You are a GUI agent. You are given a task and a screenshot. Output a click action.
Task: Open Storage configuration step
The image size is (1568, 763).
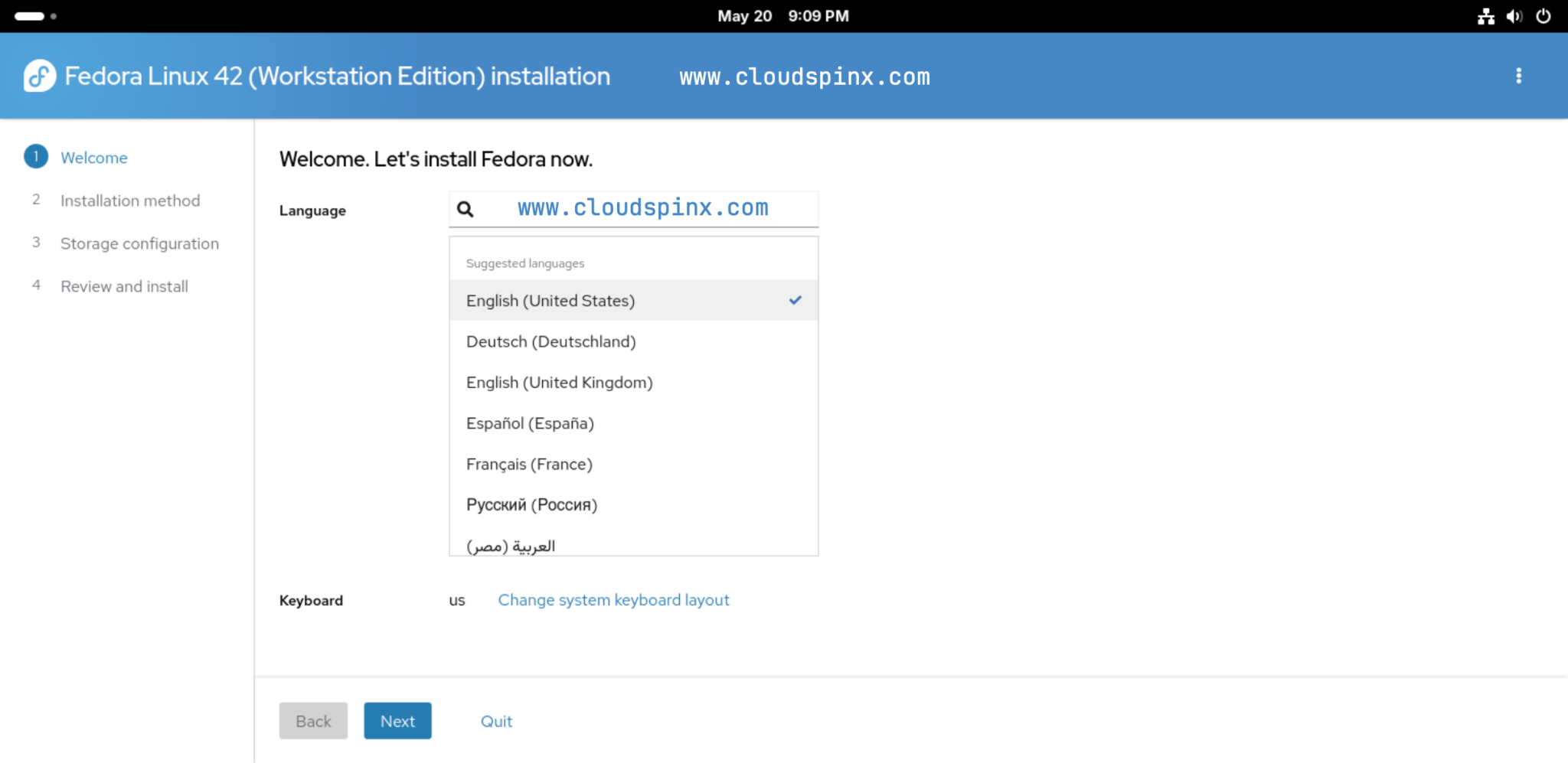(x=139, y=243)
